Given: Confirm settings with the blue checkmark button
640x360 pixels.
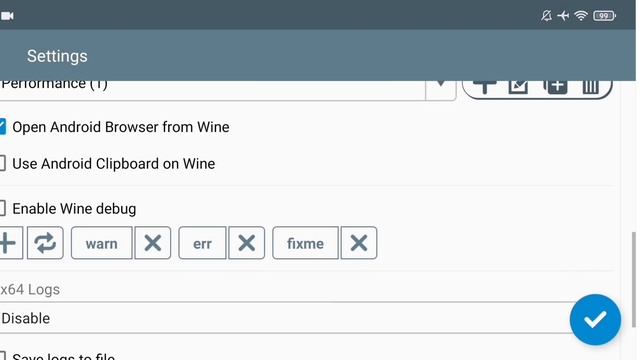Looking at the screenshot, I should [595, 320].
